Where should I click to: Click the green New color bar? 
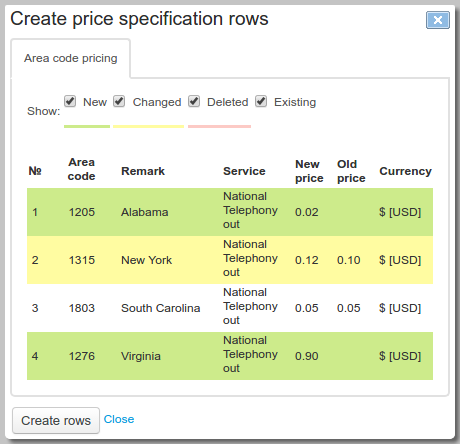(87, 126)
